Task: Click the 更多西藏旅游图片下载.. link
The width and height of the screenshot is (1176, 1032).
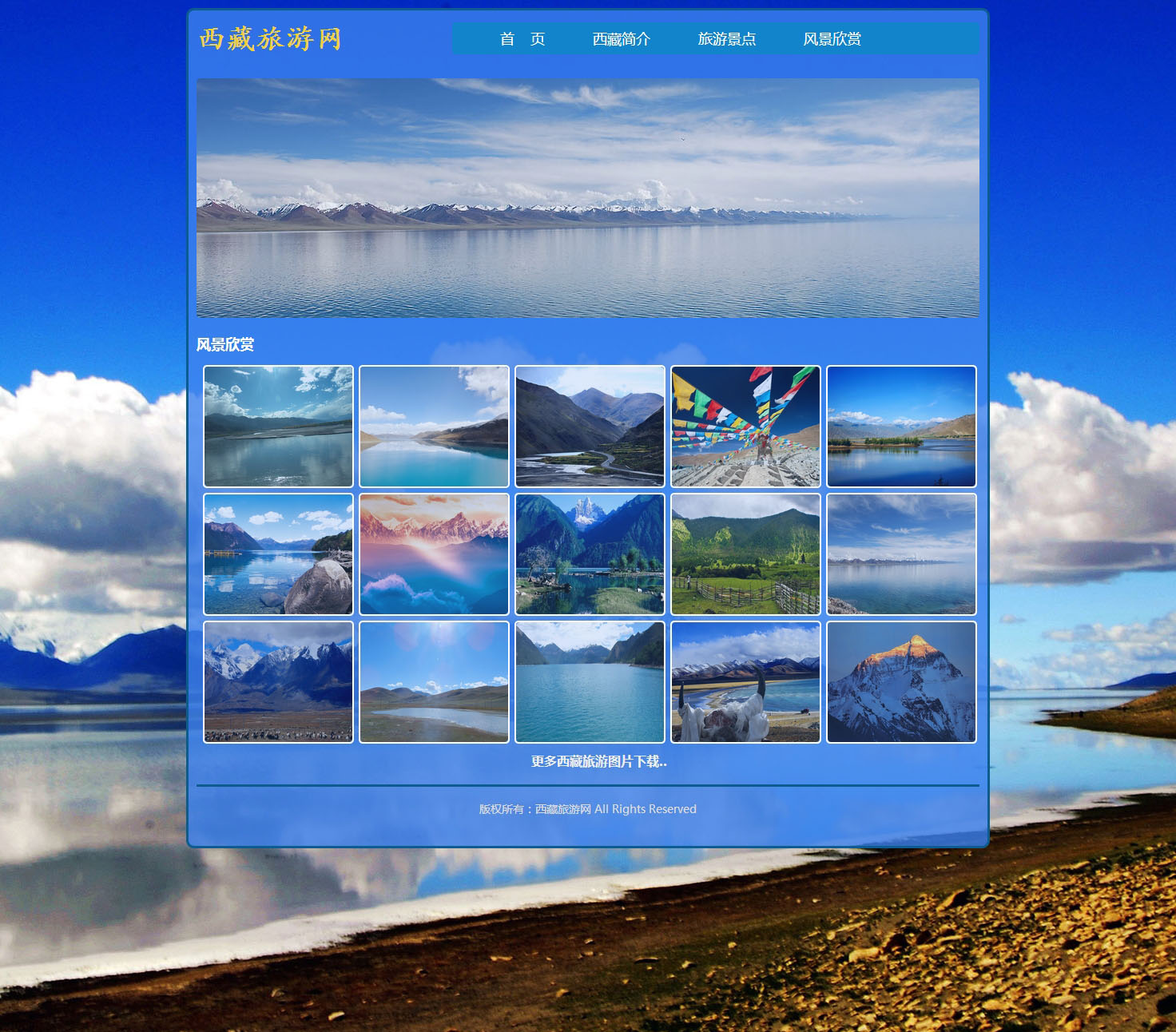Action: 599,761
